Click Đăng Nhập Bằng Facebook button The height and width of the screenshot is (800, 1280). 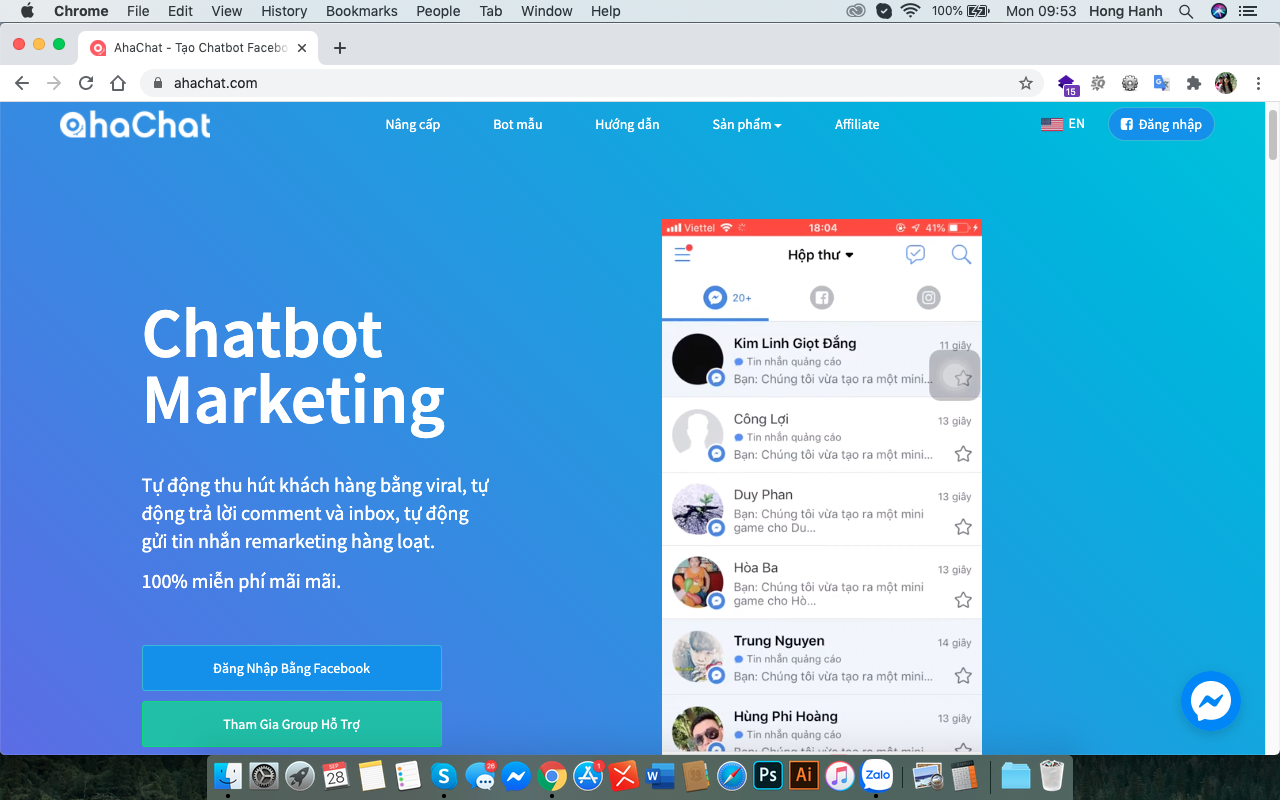click(x=292, y=668)
